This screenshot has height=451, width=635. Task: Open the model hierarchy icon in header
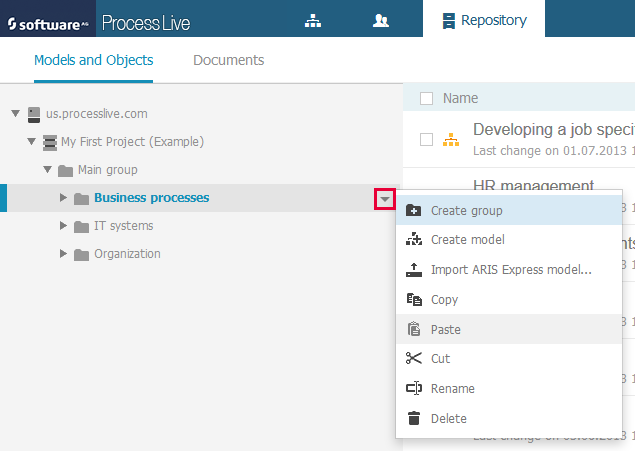(x=313, y=21)
